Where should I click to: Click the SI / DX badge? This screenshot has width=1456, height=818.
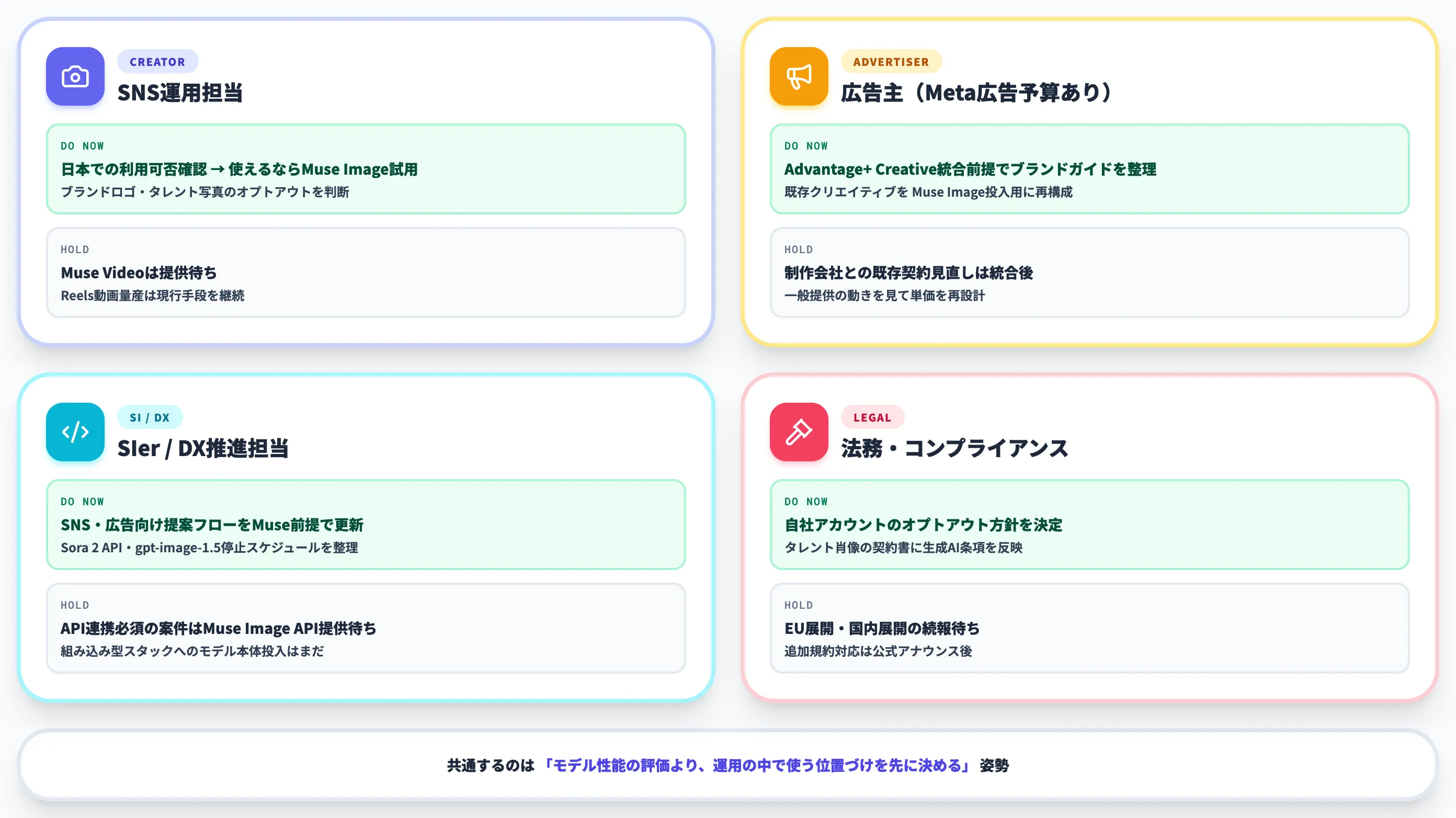point(150,417)
